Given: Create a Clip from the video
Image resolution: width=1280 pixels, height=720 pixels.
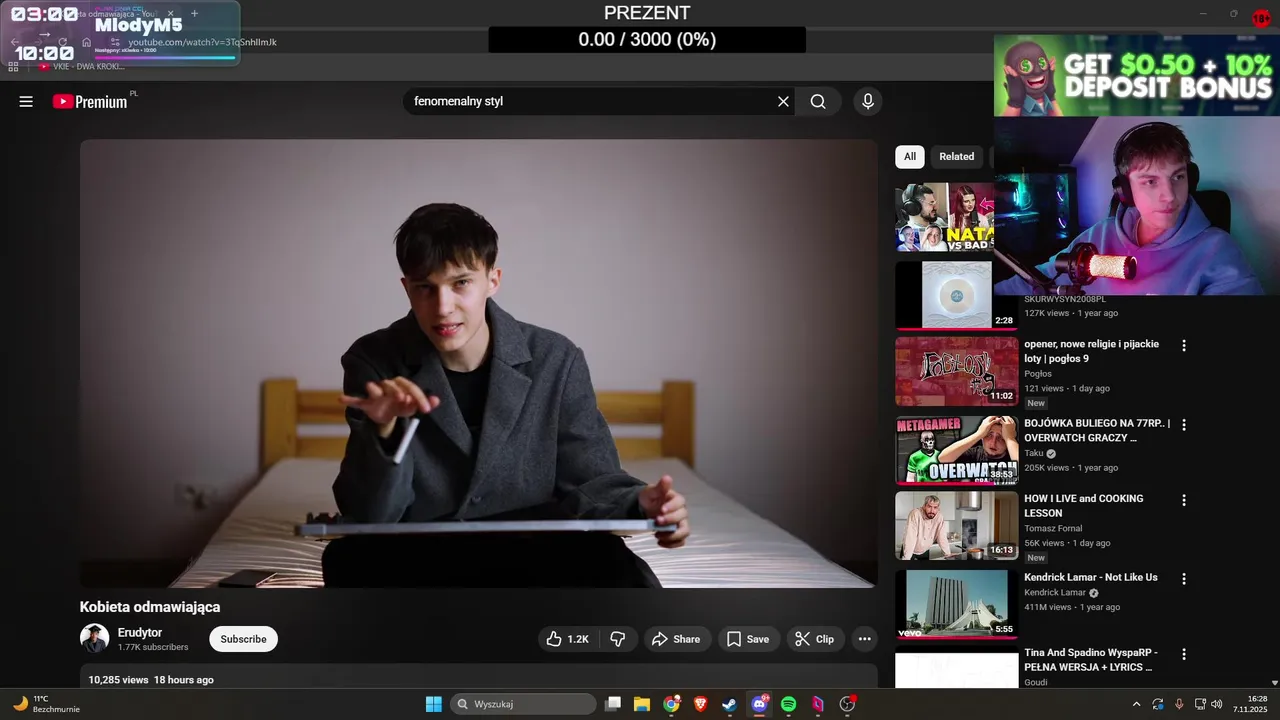Looking at the screenshot, I should pyautogui.click(x=814, y=639).
